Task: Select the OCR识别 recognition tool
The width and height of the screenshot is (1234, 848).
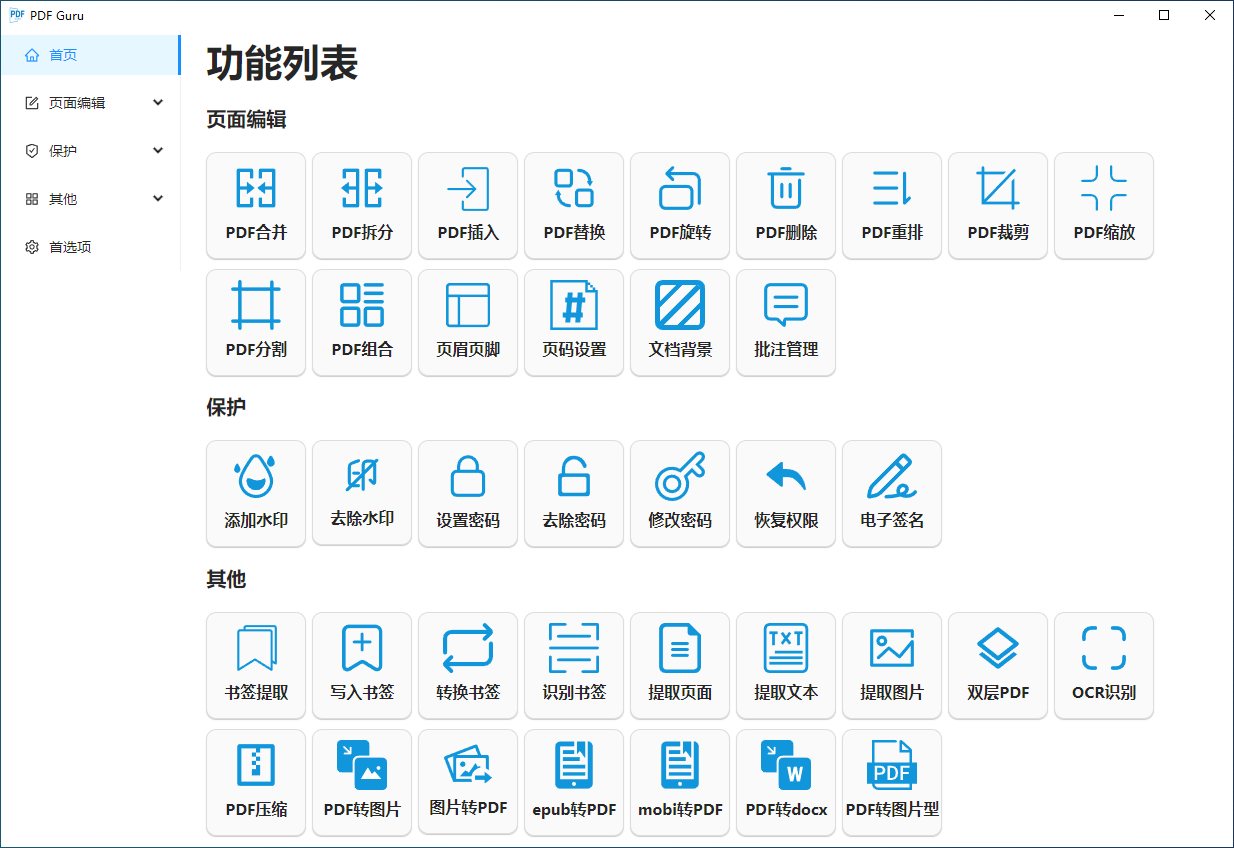Action: click(1103, 665)
